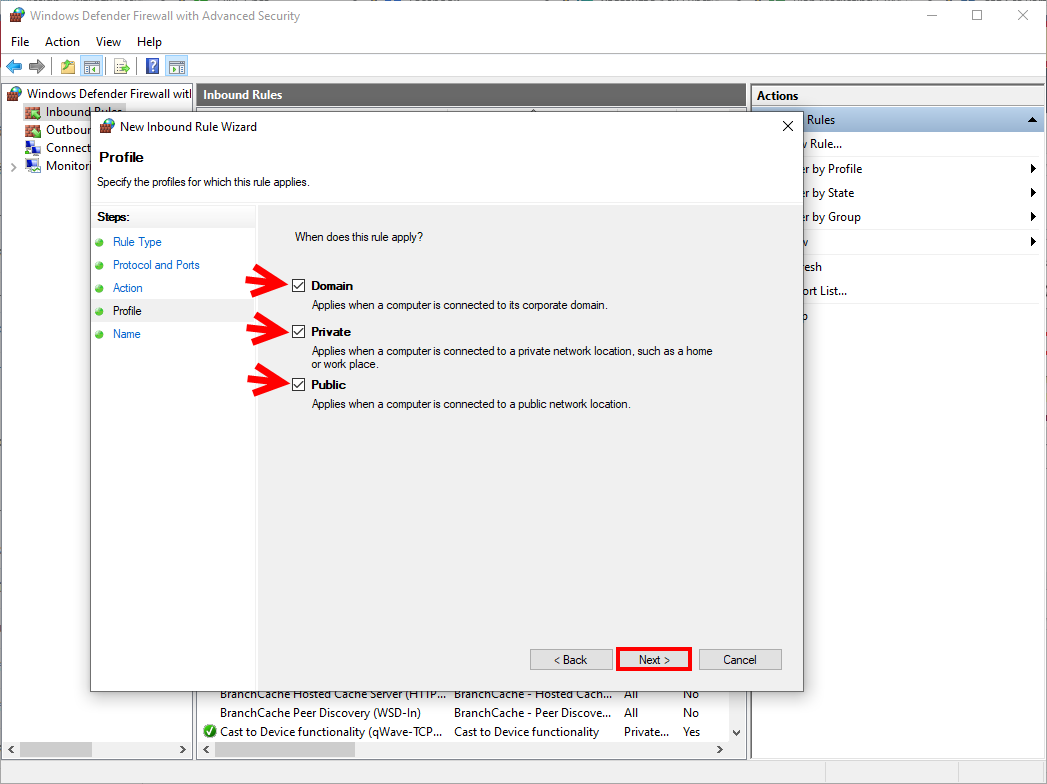1047x784 pixels.
Task: Click the tree pane scroll-right arrow
Action: click(x=183, y=749)
